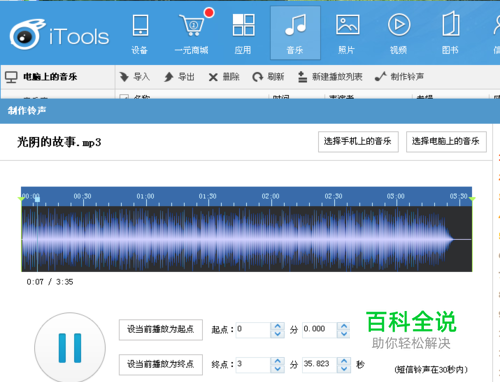Click 设当前播放为起点 set start button
The width and height of the screenshot is (500, 382).
161,330
